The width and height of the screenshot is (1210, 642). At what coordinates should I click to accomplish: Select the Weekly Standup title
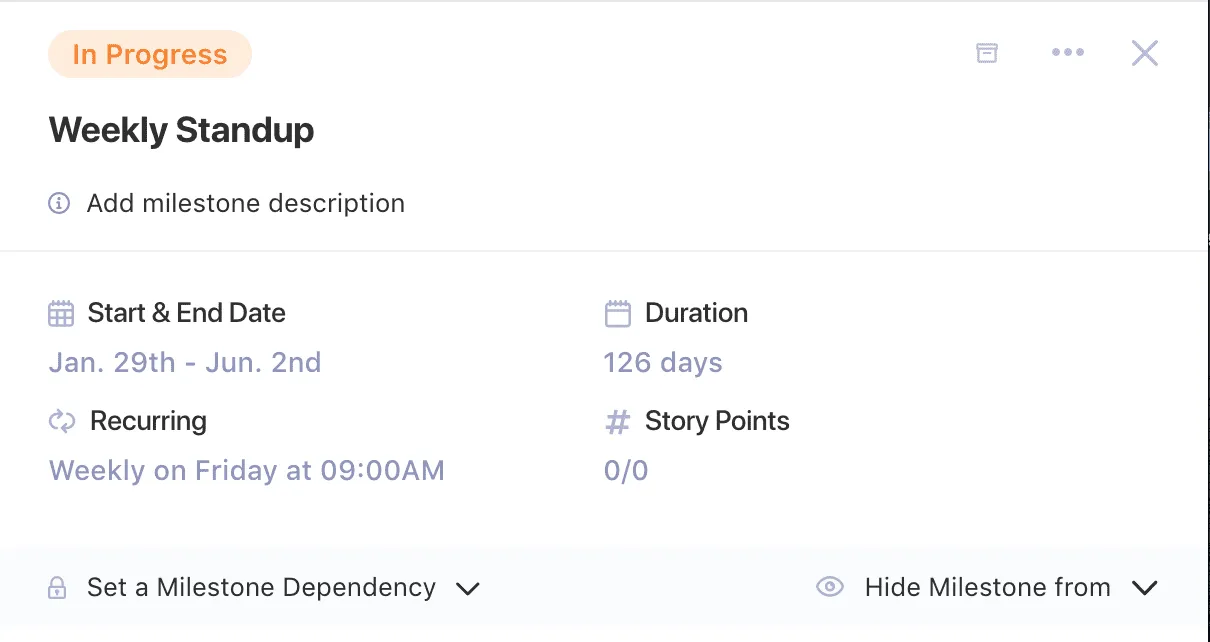181,130
